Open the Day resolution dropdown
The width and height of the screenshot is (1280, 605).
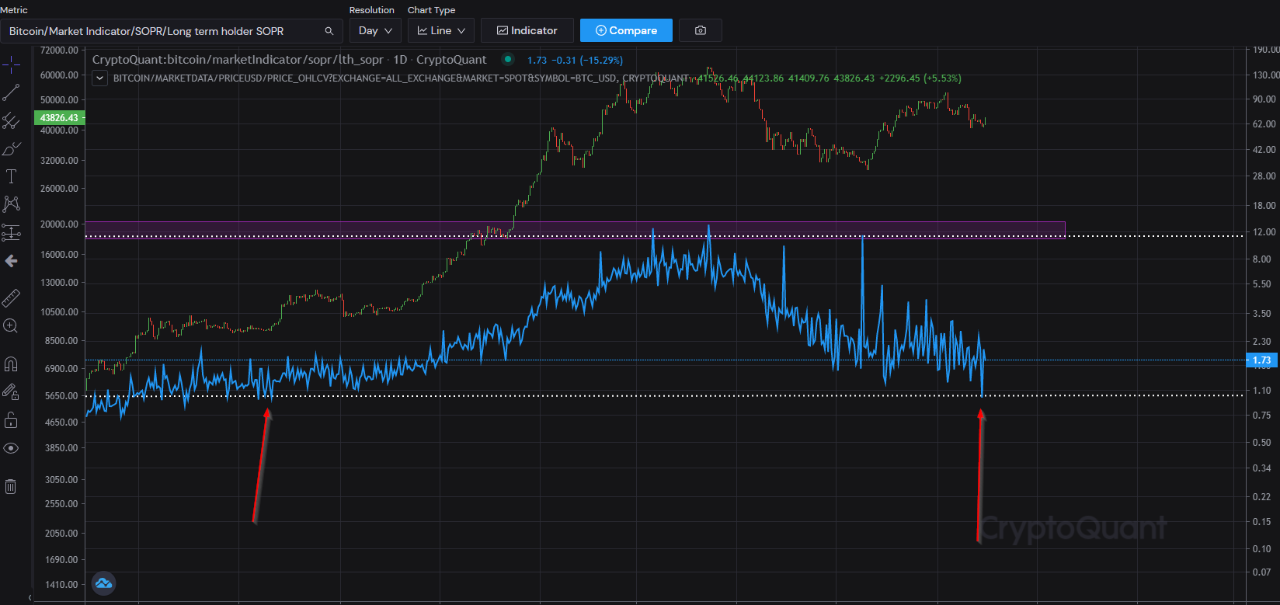click(375, 30)
